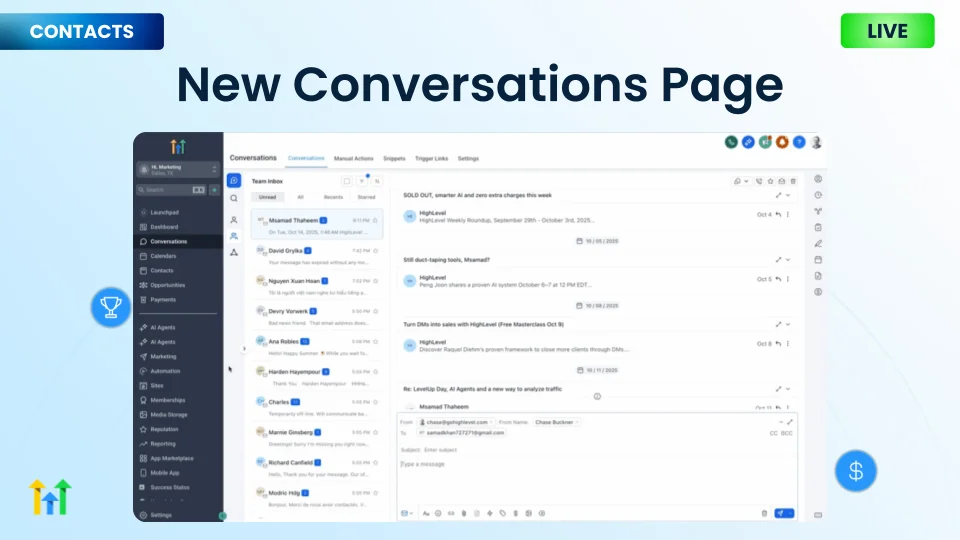Click the orange notifications bell icon
Viewport: 960px width, 540px height.
[x=782, y=142]
